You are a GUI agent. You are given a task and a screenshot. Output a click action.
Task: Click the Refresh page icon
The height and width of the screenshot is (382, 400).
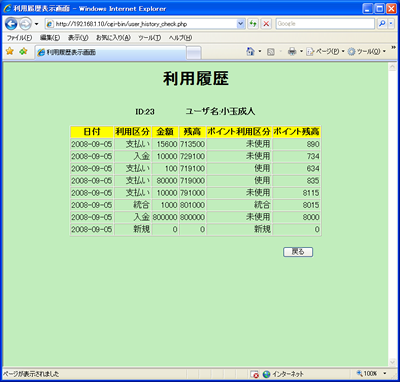pos(253,24)
